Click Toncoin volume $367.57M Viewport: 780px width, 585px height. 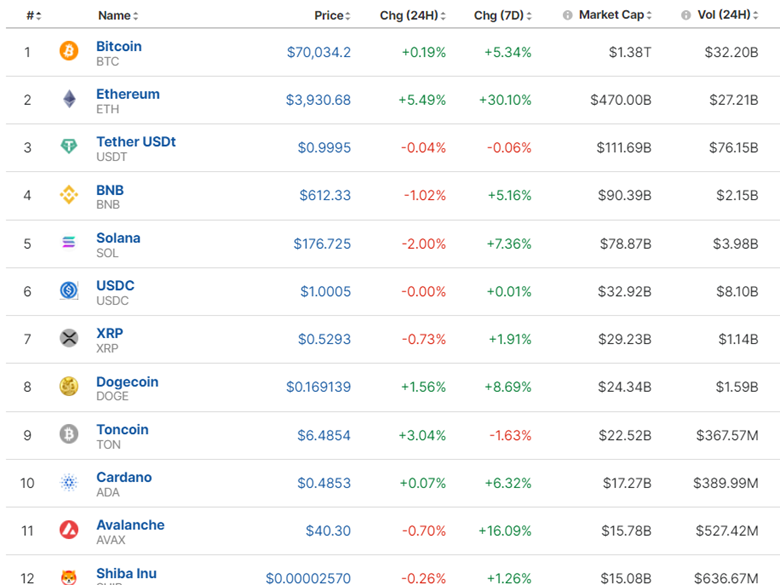click(x=727, y=435)
